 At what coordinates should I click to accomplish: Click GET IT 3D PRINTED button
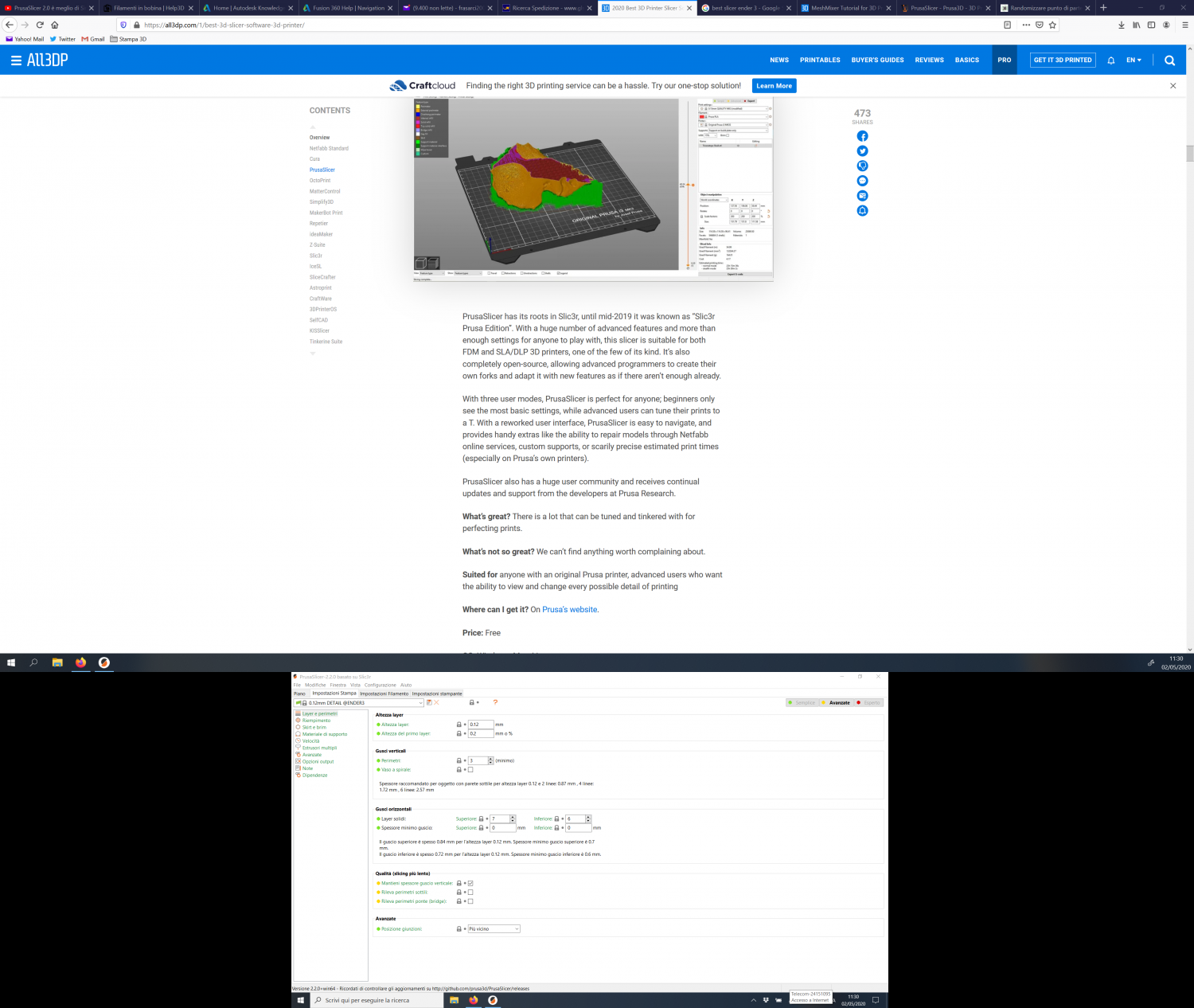(x=1063, y=60)
